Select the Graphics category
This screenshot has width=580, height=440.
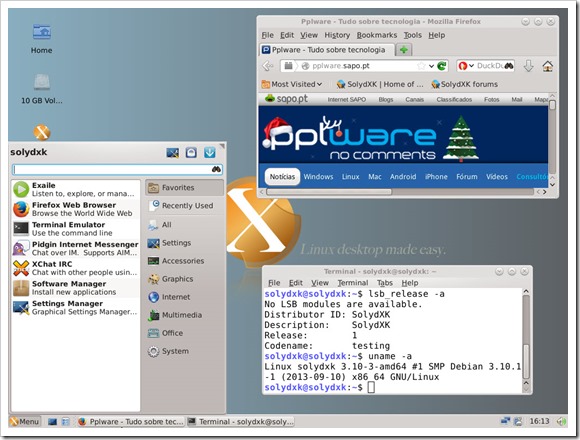pos(185,279)
